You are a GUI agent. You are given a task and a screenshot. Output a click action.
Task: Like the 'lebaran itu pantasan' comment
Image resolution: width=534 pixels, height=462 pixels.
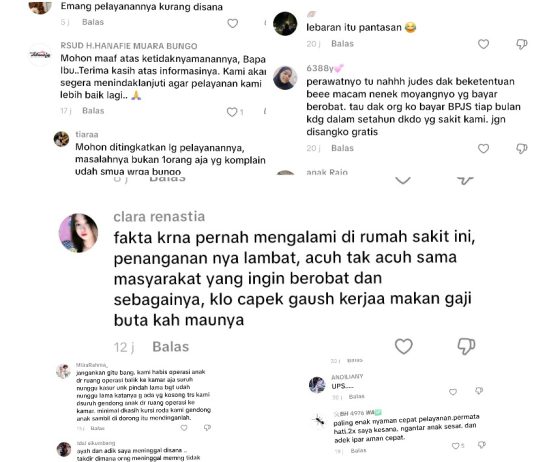tap(483, 44)
